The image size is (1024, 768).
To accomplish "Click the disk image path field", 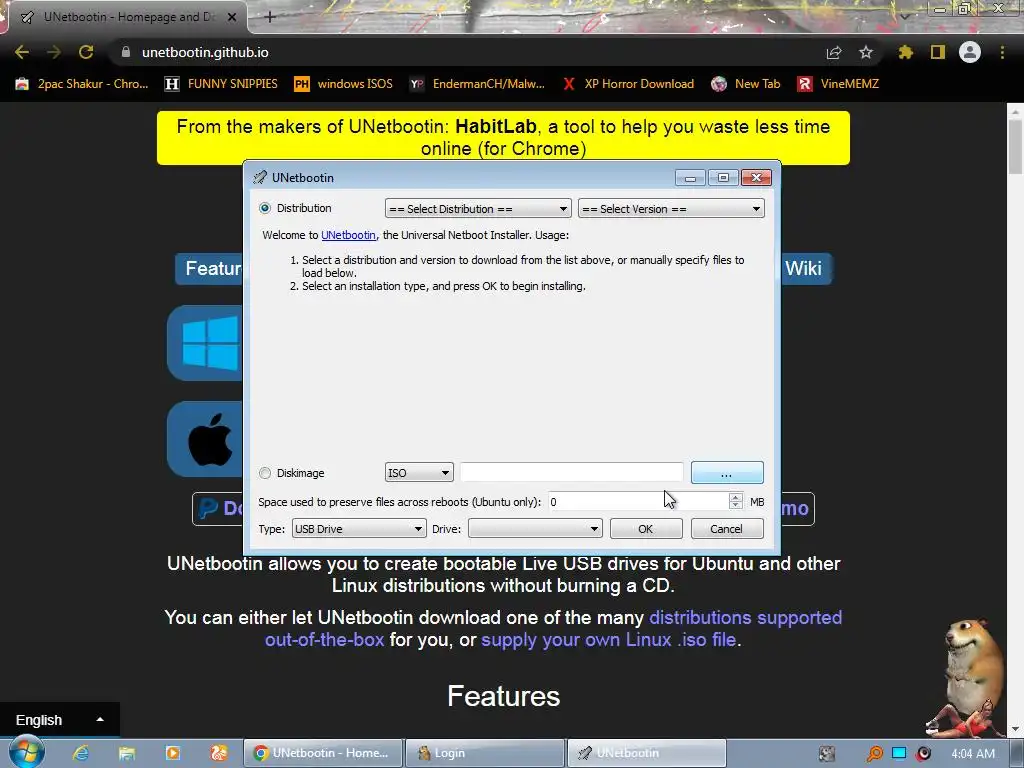I will pos(571,472).
